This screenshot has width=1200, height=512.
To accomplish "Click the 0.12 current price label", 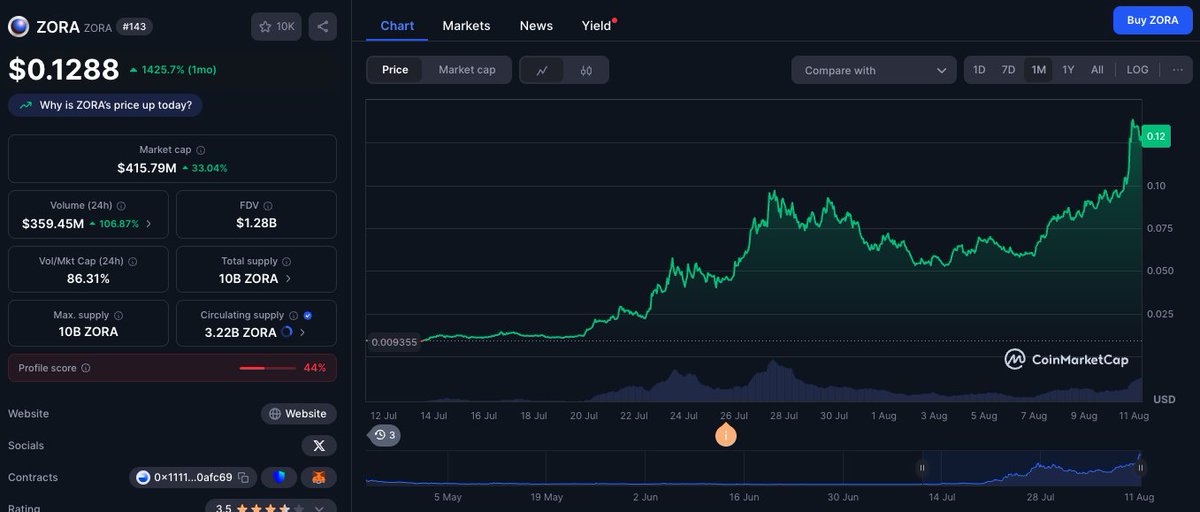I will (x=1155, y=136).
